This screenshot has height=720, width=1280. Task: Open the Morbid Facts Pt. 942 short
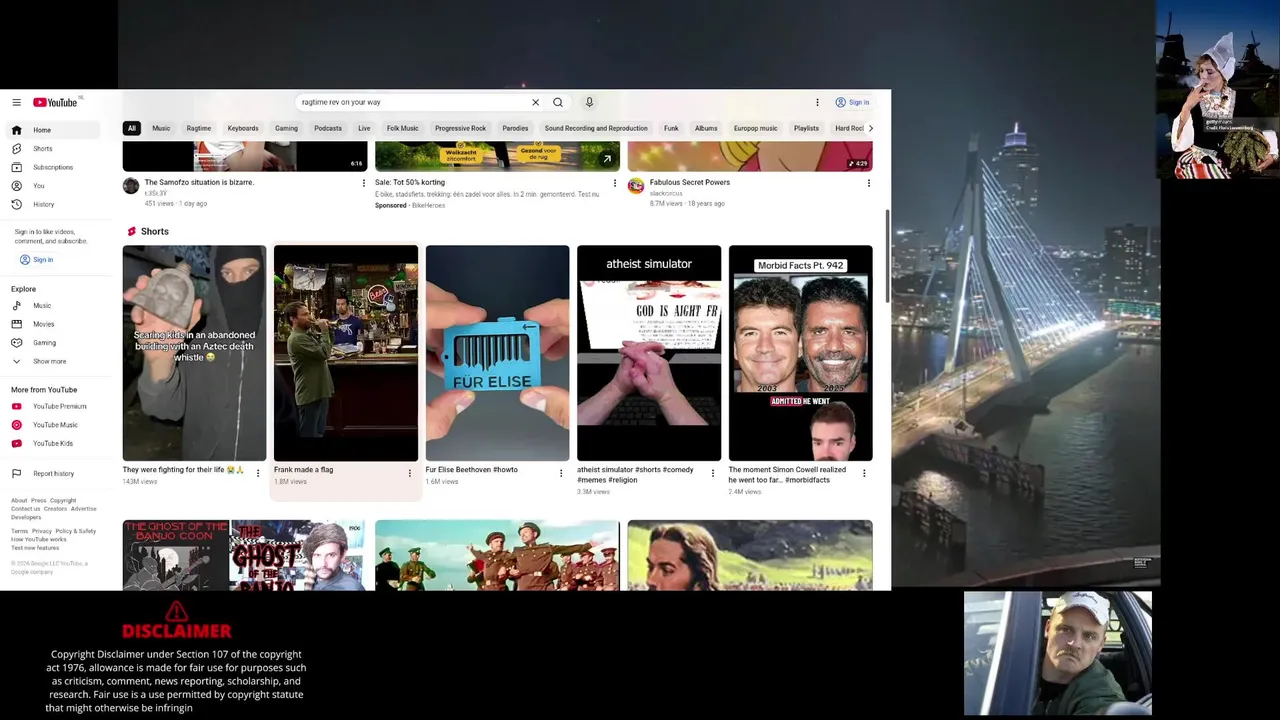800,353
